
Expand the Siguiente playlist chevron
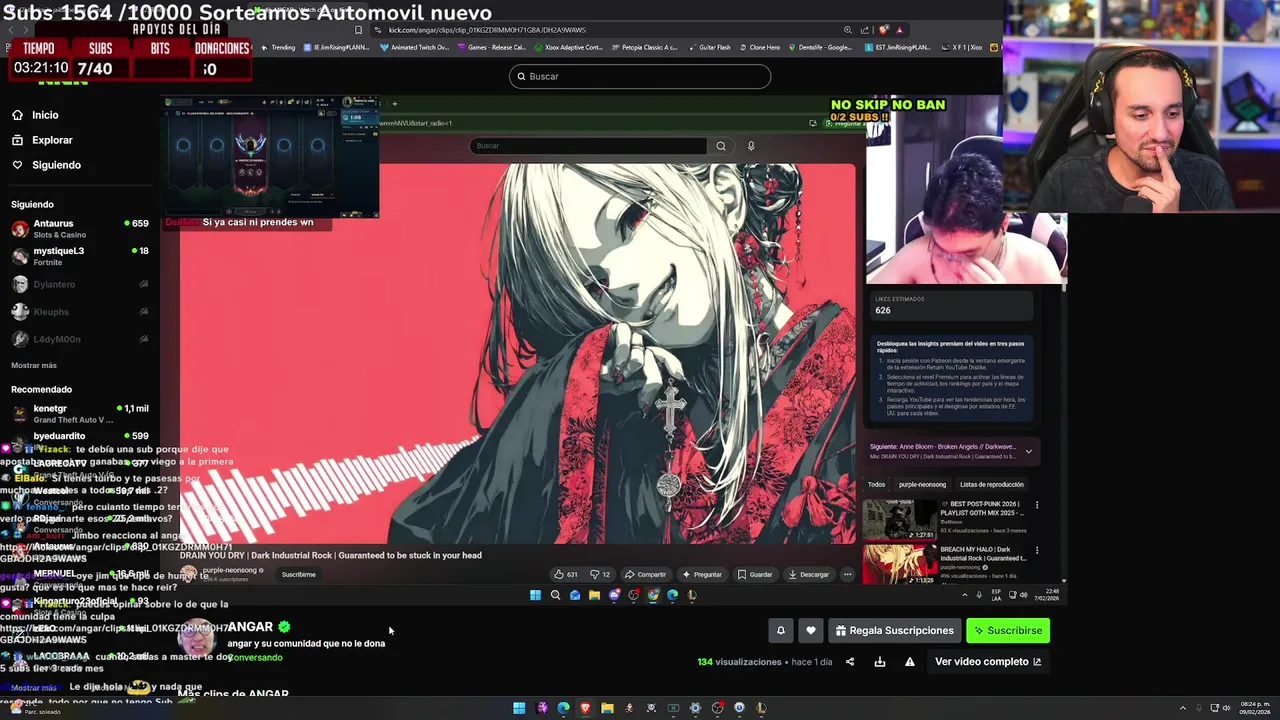pyautogui.click(x=1028, y=451)
